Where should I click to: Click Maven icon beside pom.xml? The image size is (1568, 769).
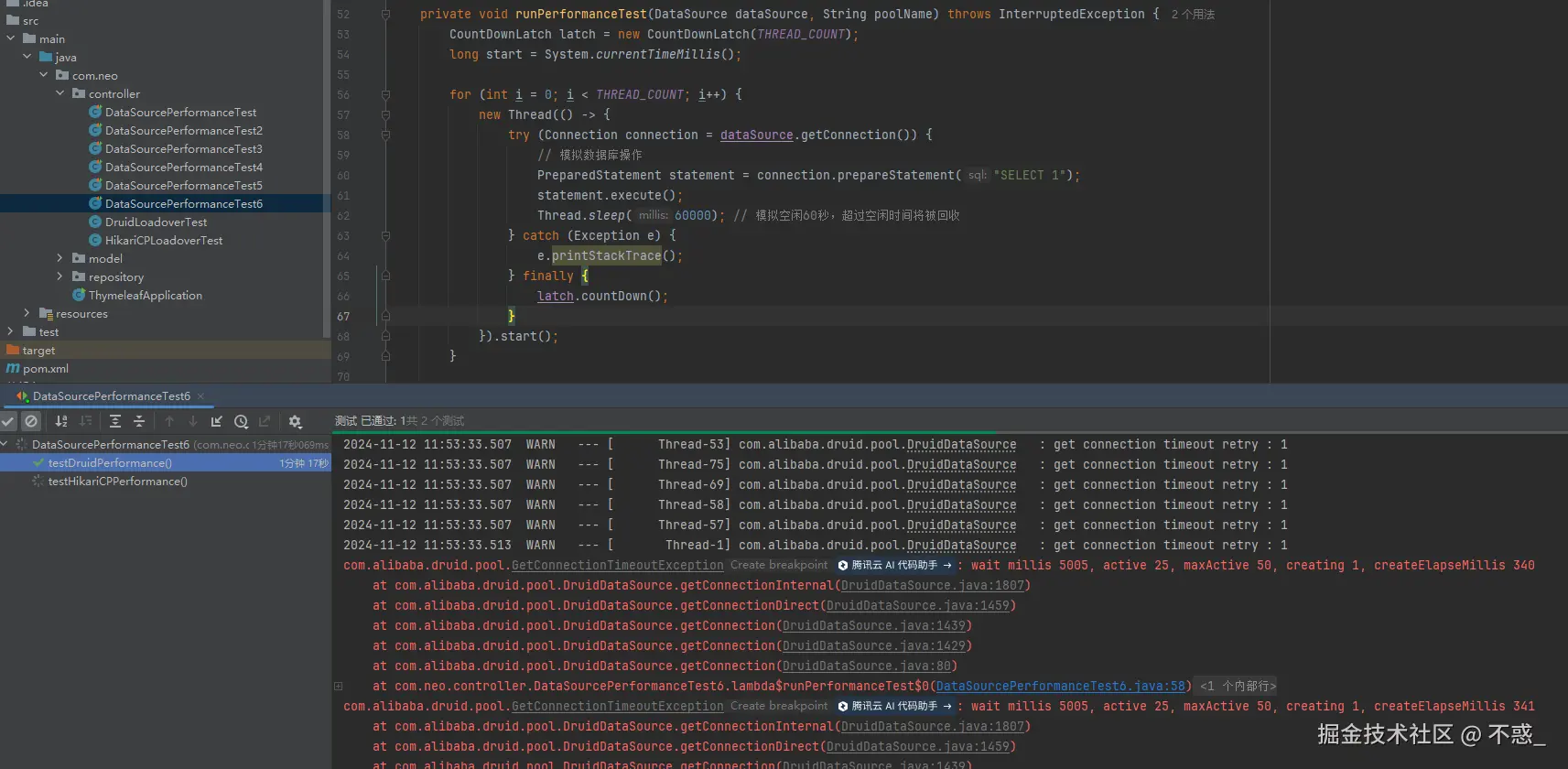(13, 368)
